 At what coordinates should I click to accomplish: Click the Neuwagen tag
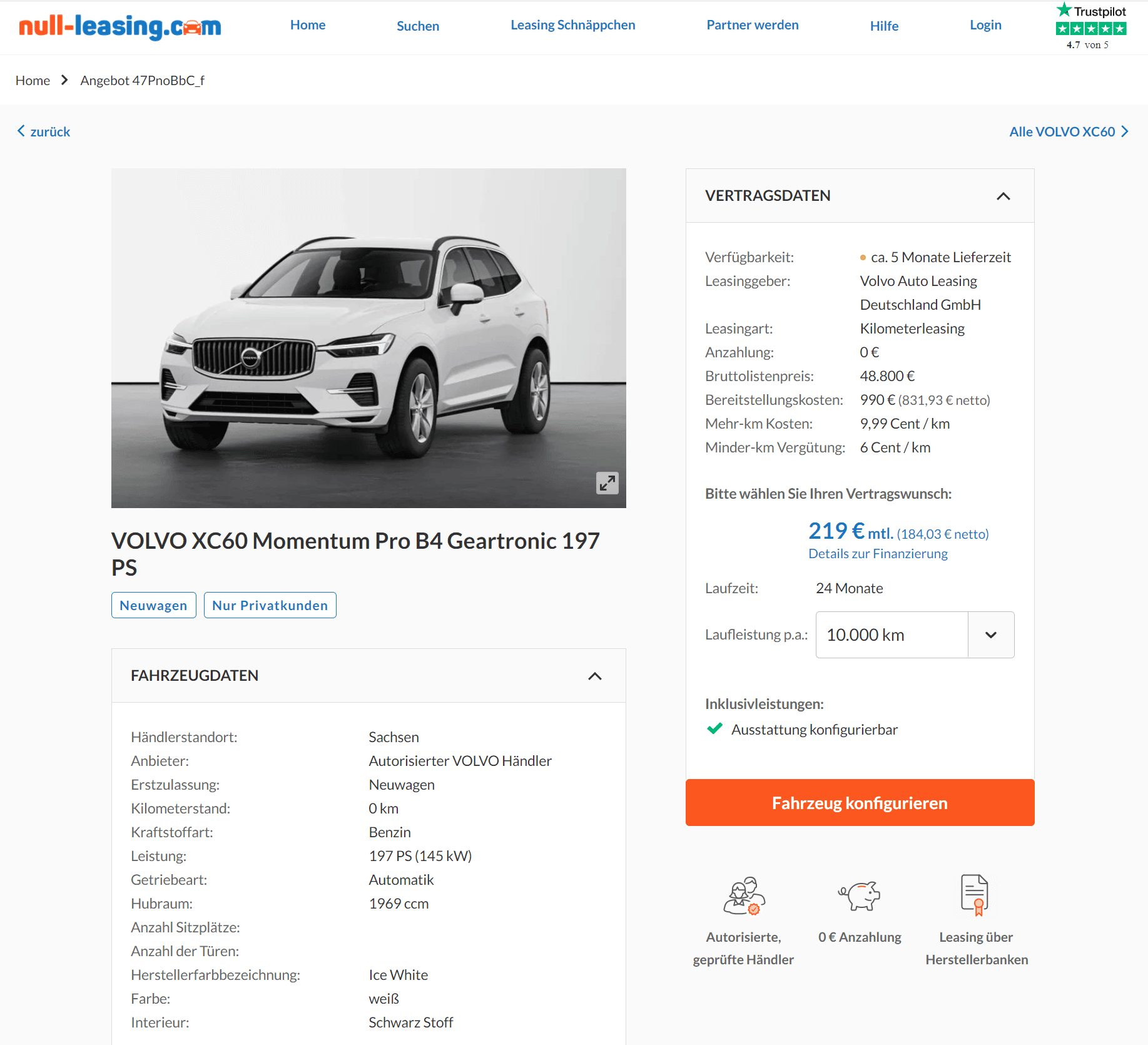(x=153, y=605)
